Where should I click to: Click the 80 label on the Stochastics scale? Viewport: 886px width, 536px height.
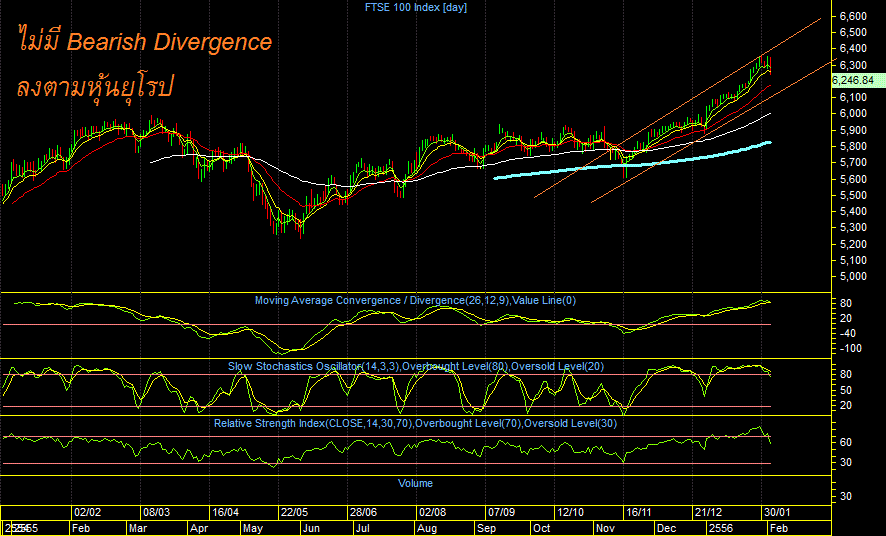pos(846,374)
